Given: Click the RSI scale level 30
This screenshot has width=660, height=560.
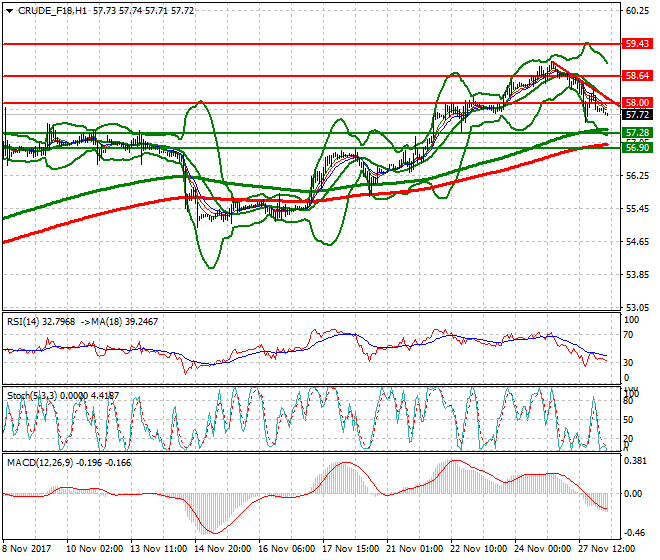Looking at the screenshot, I should coord(628,363).
